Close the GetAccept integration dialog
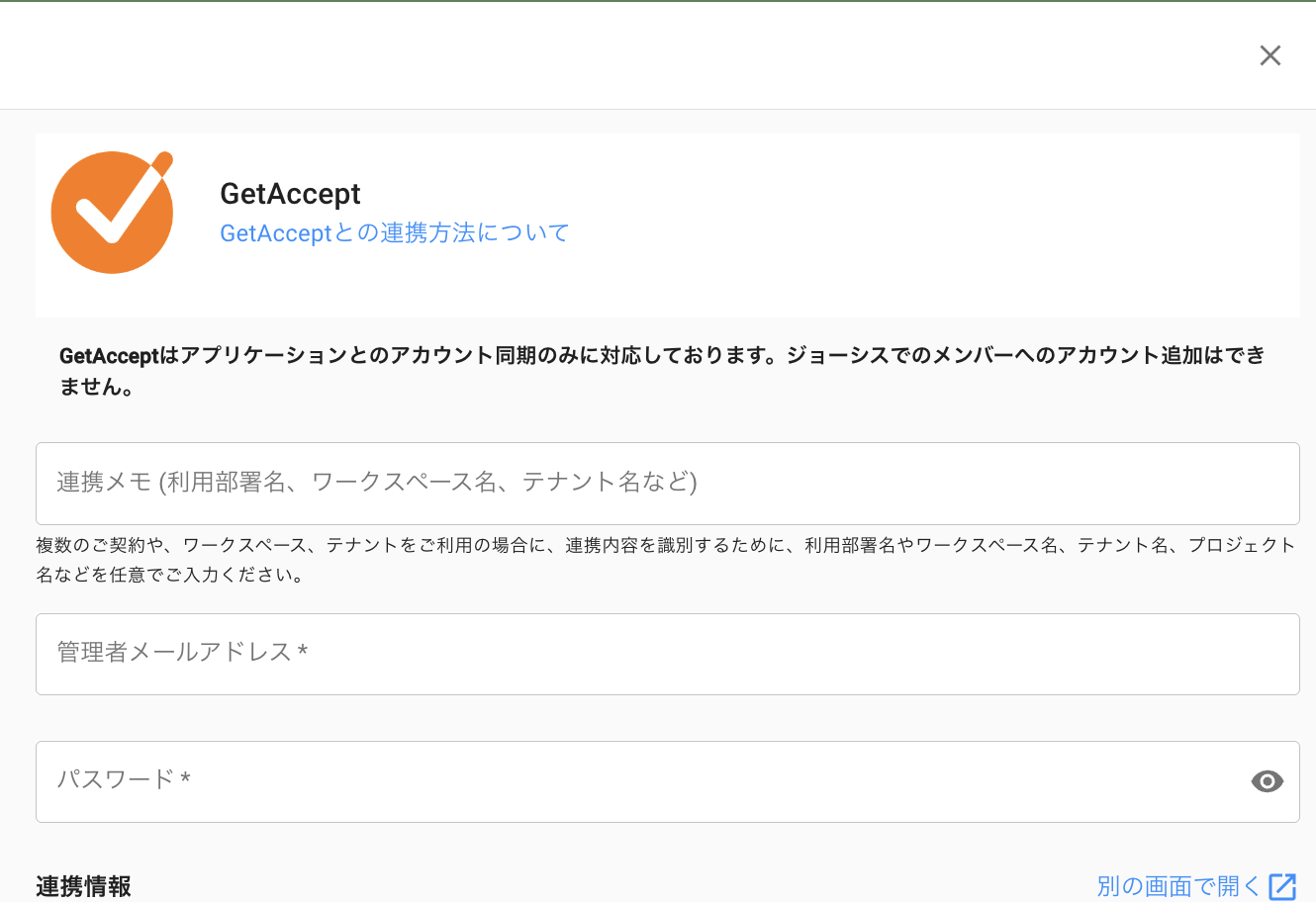This screenshot has width=1316, height=902. tap(1269, 55)
